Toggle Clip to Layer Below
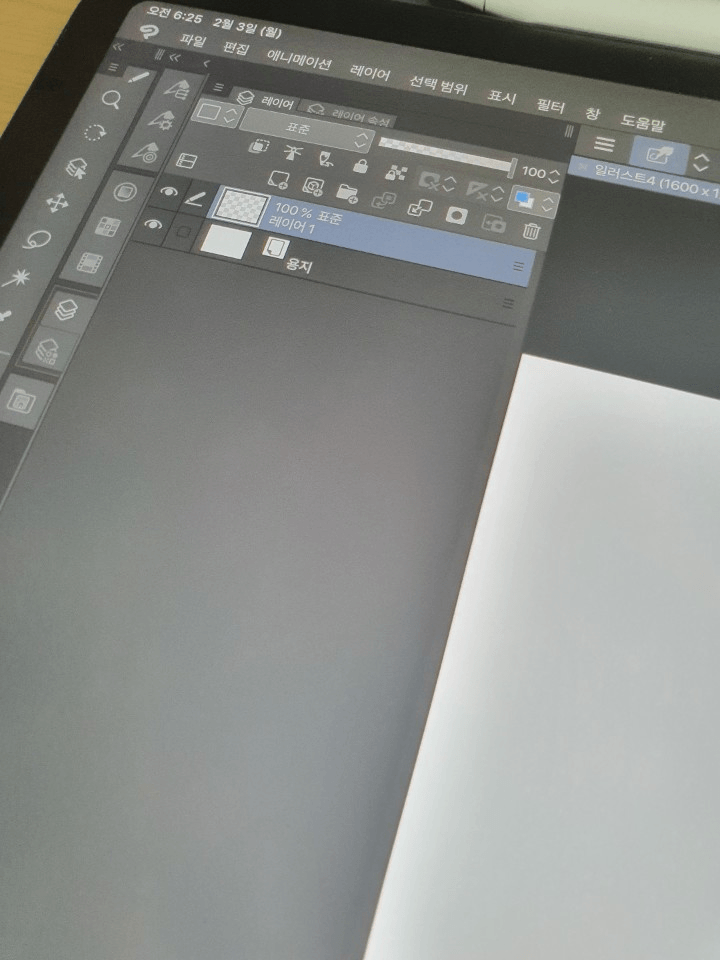The image size is (720, 960). [x=260, y=146]
